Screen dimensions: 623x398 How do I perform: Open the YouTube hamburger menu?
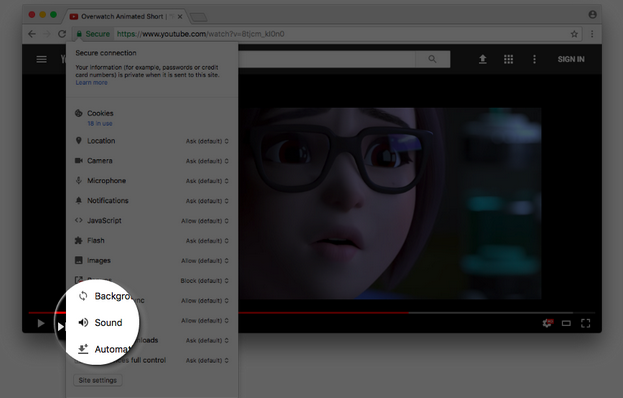coord(42,59)
